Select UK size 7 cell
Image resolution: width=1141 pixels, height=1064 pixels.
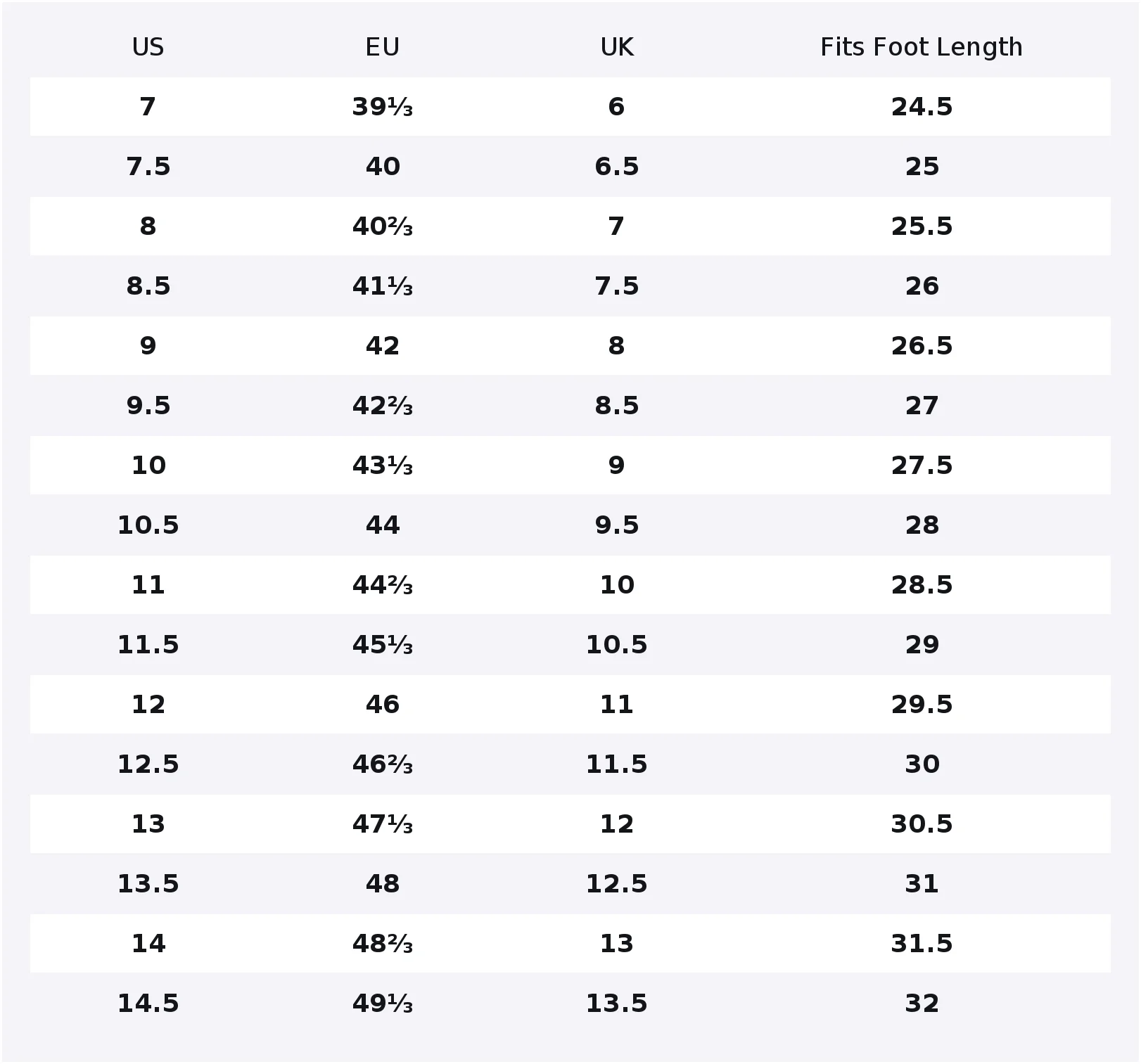click(x=616, y=226)
